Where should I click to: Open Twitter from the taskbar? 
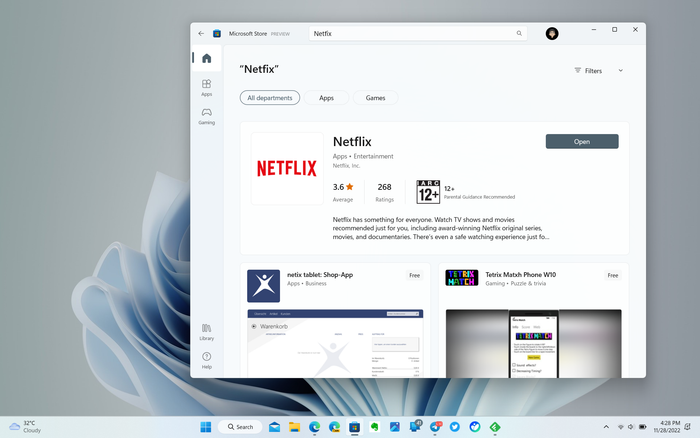(455, 427)
